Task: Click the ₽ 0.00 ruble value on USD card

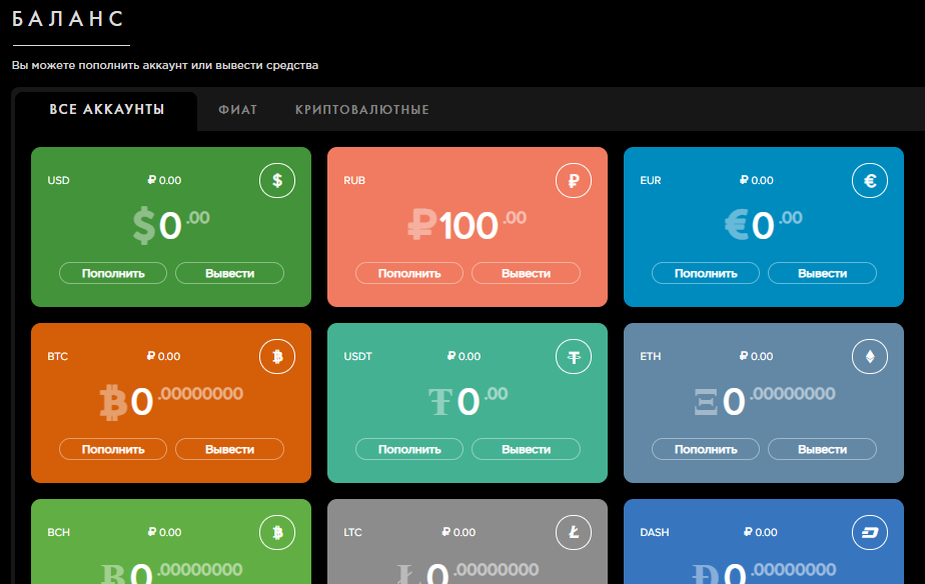Action: pyautogui.click(x=165, y=181)
